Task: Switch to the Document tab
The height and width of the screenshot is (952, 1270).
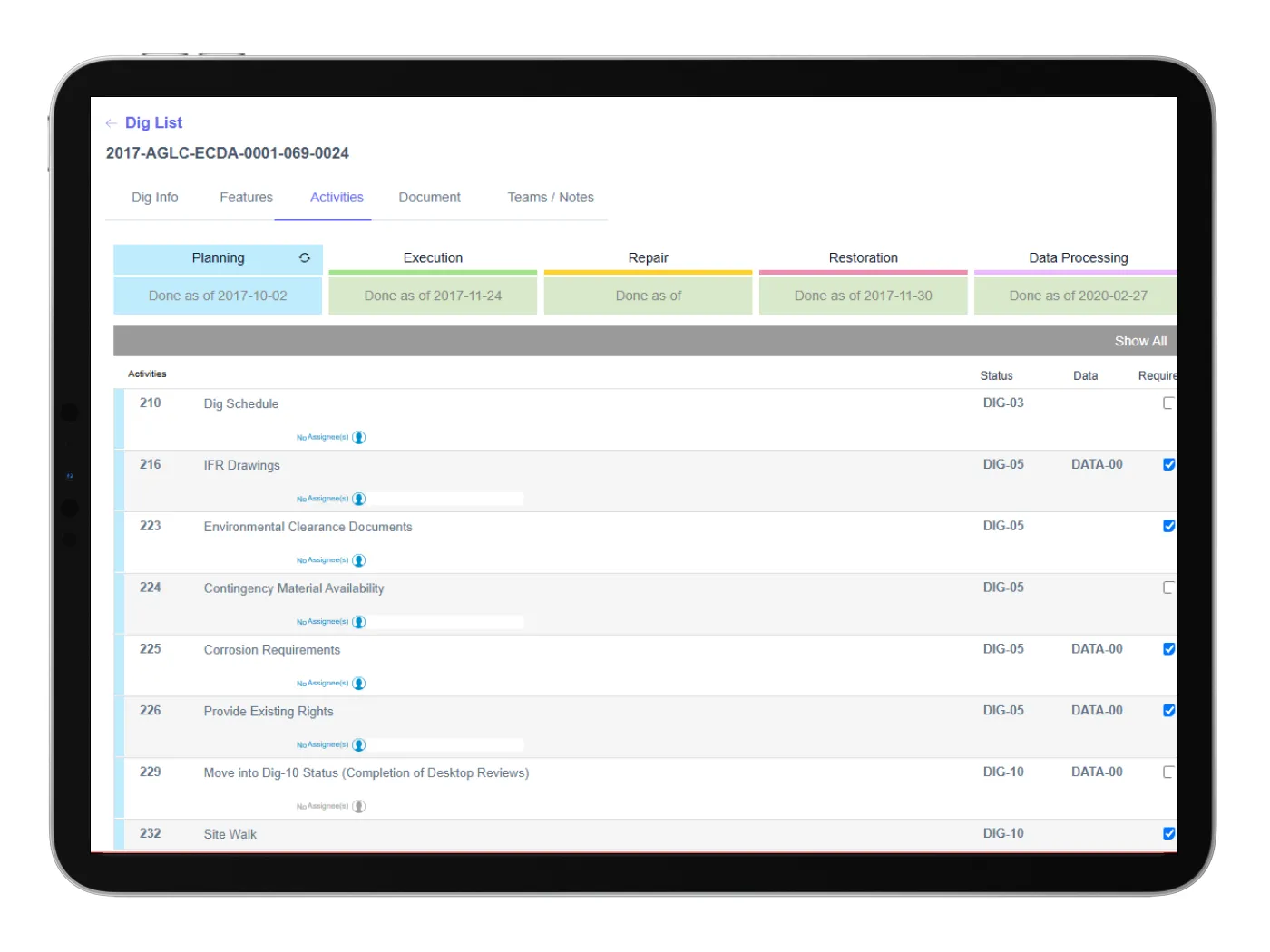Action: 429,197
